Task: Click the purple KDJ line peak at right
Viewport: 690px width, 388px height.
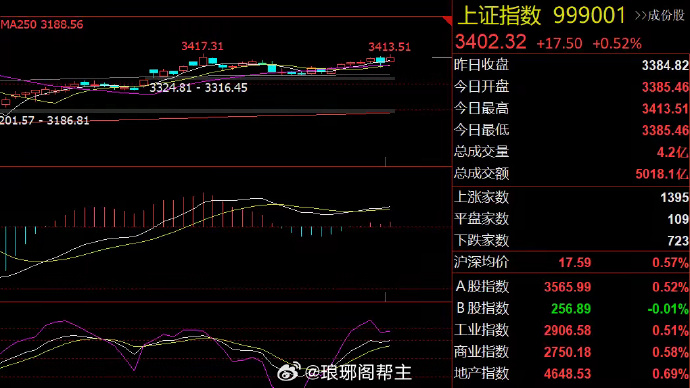Action: (x=370, y=321)
